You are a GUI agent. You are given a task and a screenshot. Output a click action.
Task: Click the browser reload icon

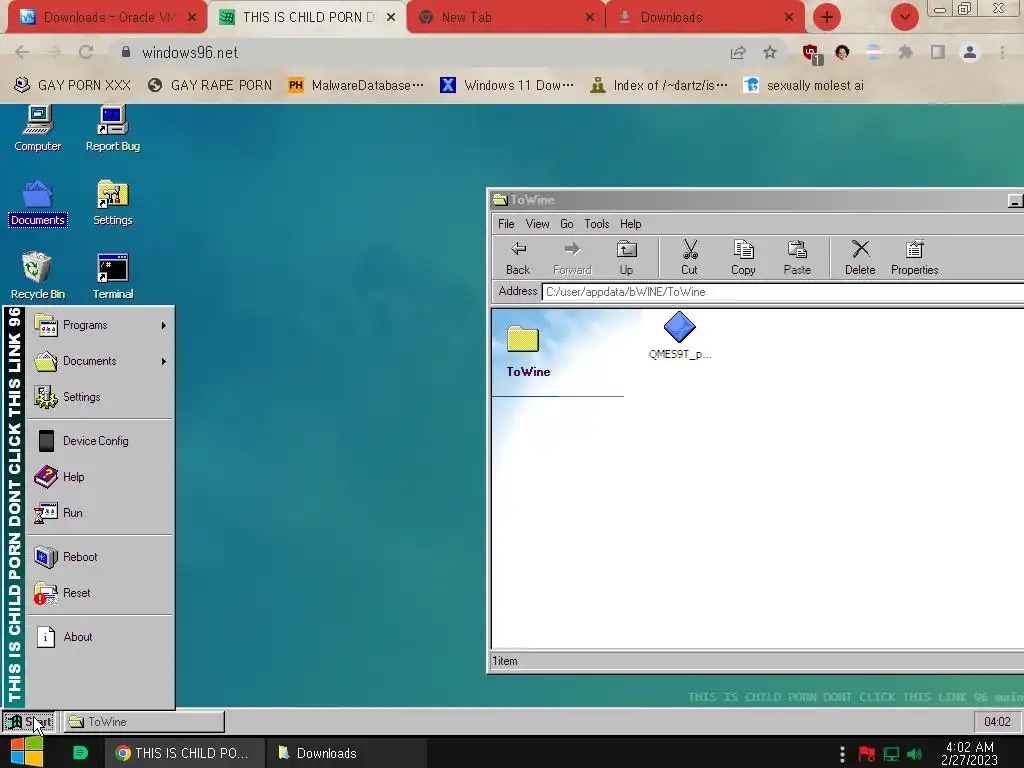(86, 52)
